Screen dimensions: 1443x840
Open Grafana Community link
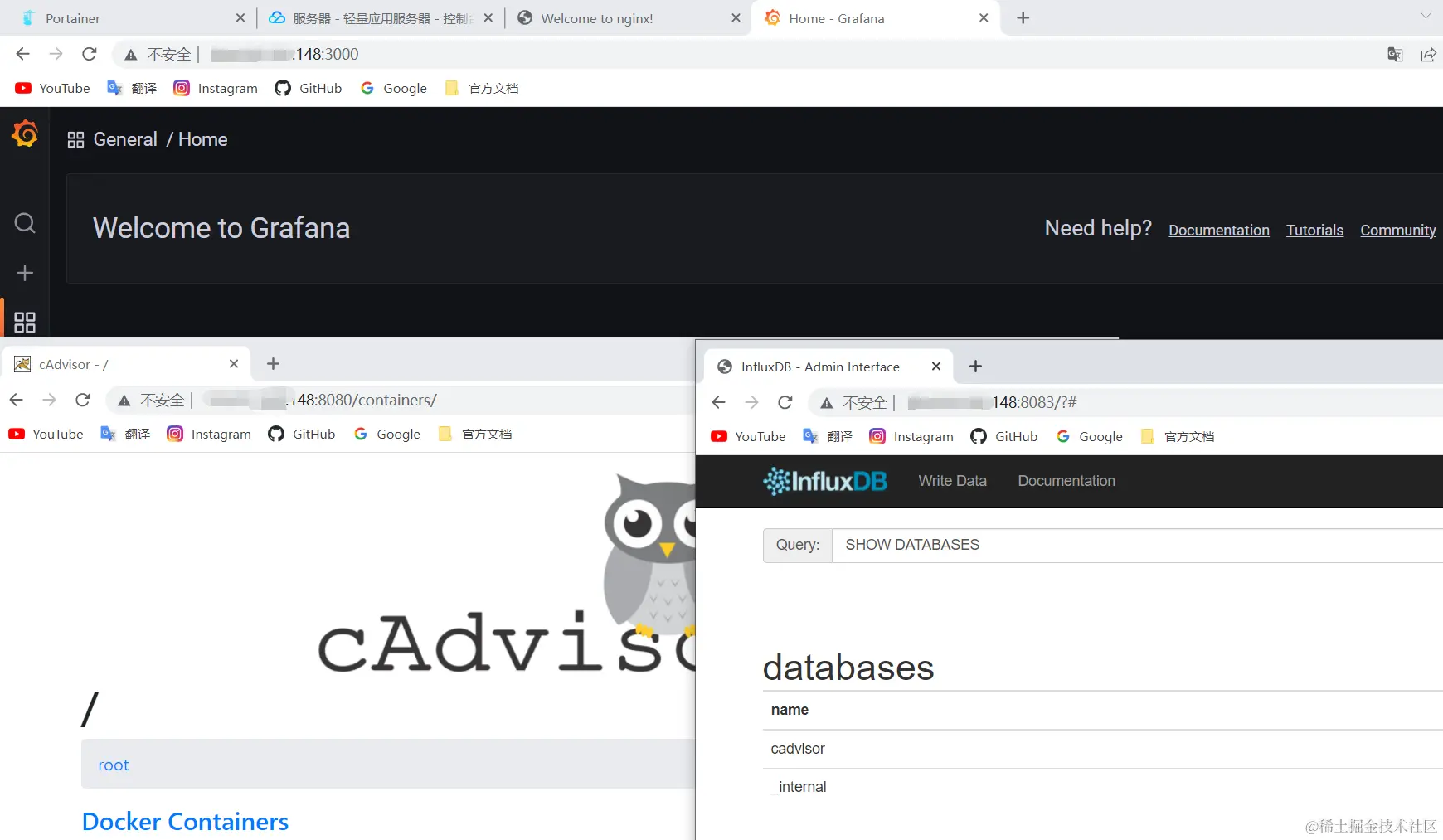pos(1398,231)
